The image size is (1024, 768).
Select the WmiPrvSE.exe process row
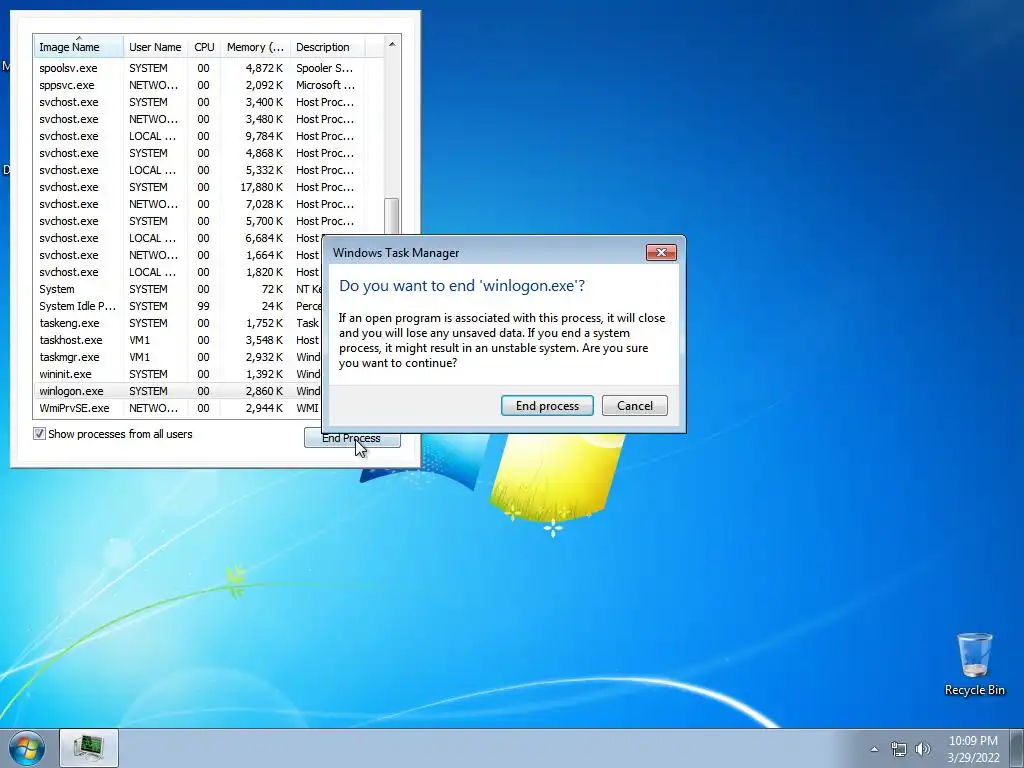[177, 408]
